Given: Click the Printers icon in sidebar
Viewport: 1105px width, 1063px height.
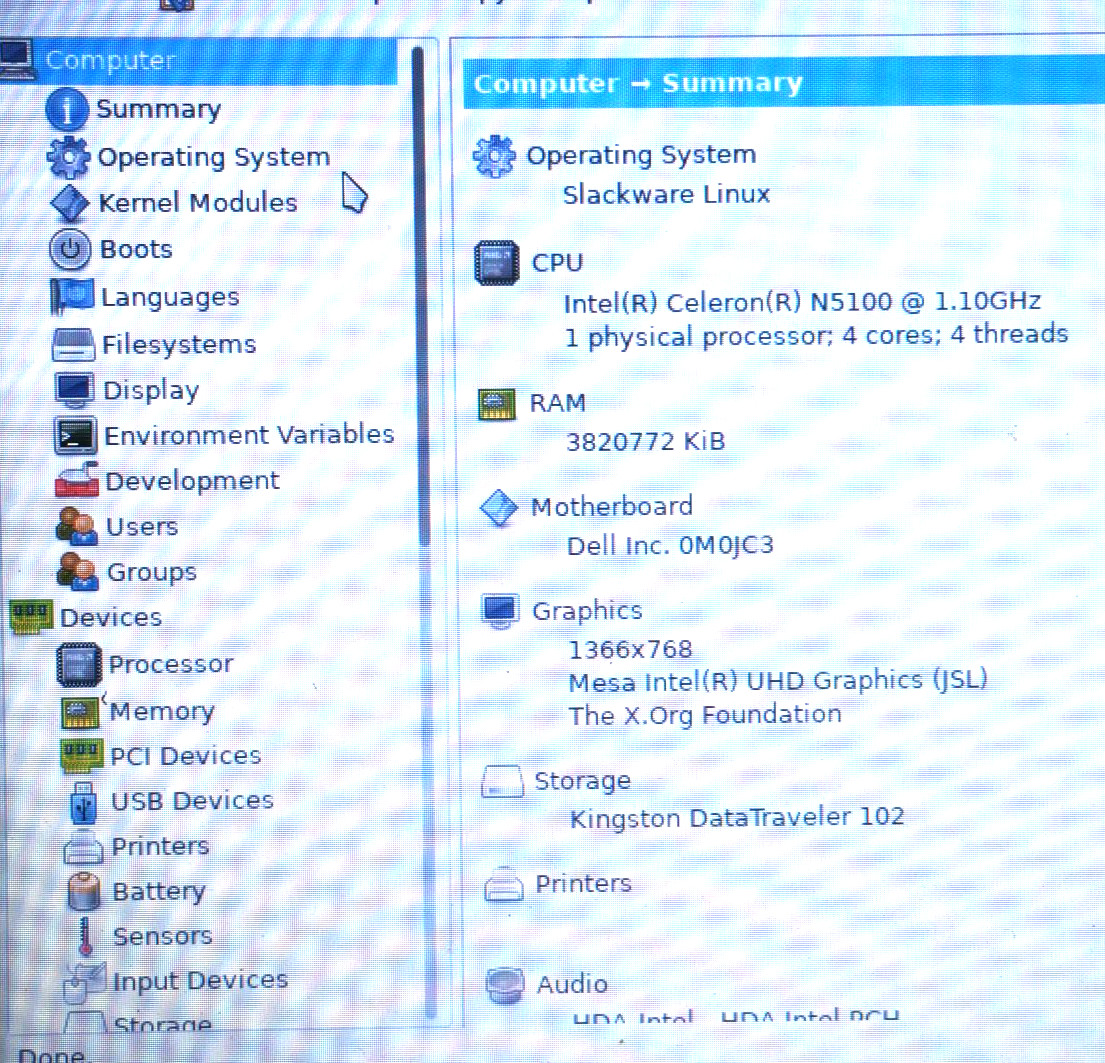Looking at the screenshot, I should (84, 847).
